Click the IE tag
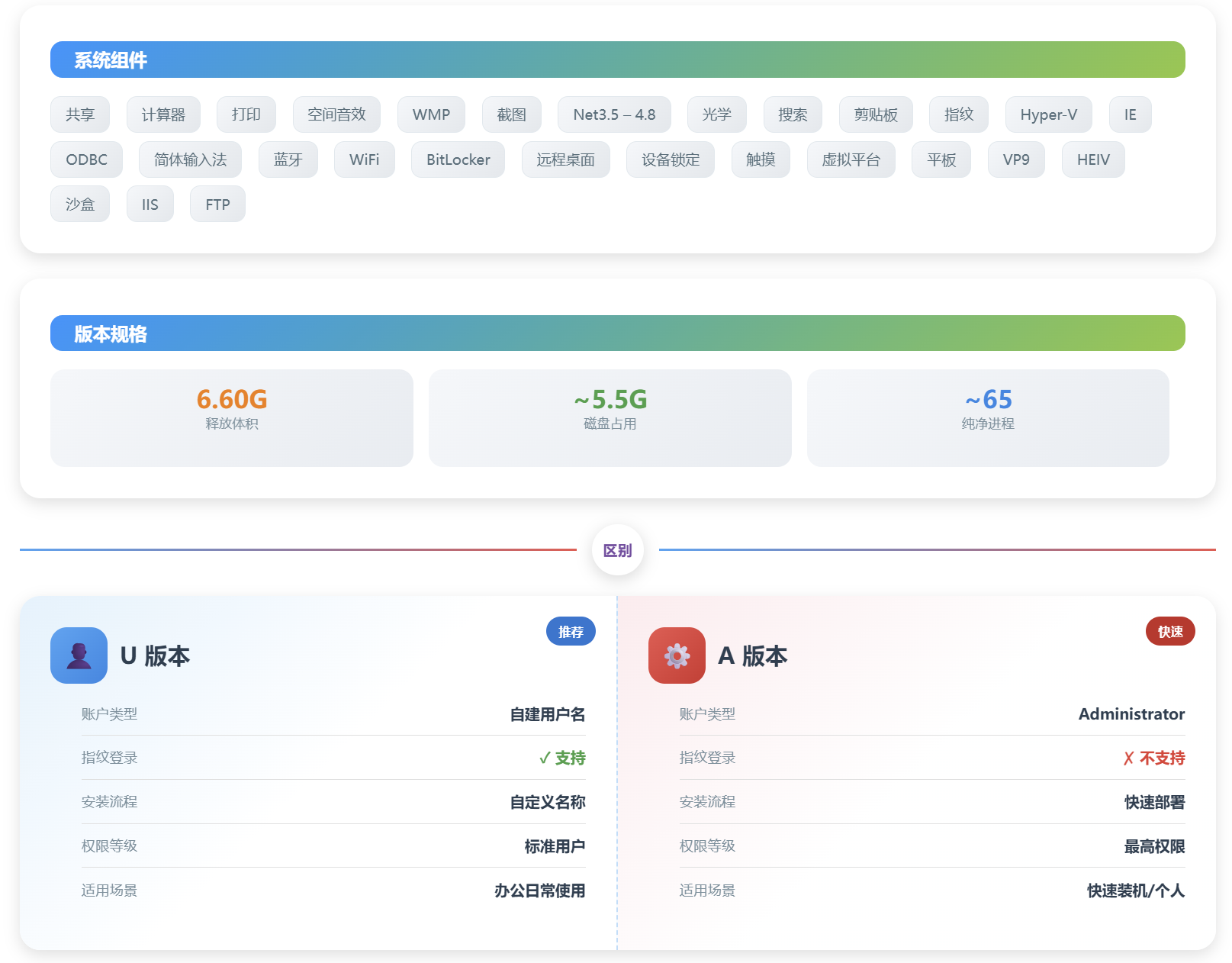Image resolution: width=1232 pixels, height=963 pixels. [x=1131, y=114]
